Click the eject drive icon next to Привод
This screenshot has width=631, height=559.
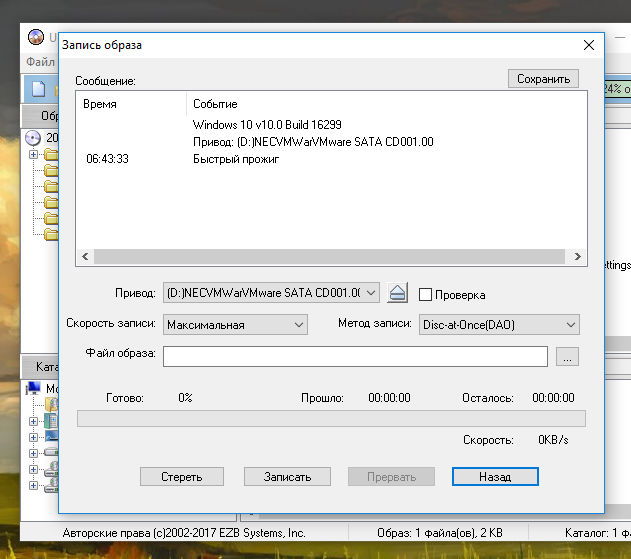point(398,293)
